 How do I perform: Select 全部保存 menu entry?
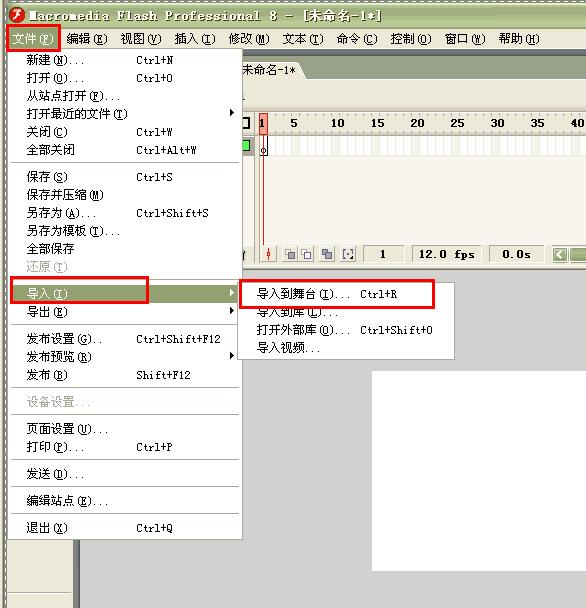pos(125,249)
